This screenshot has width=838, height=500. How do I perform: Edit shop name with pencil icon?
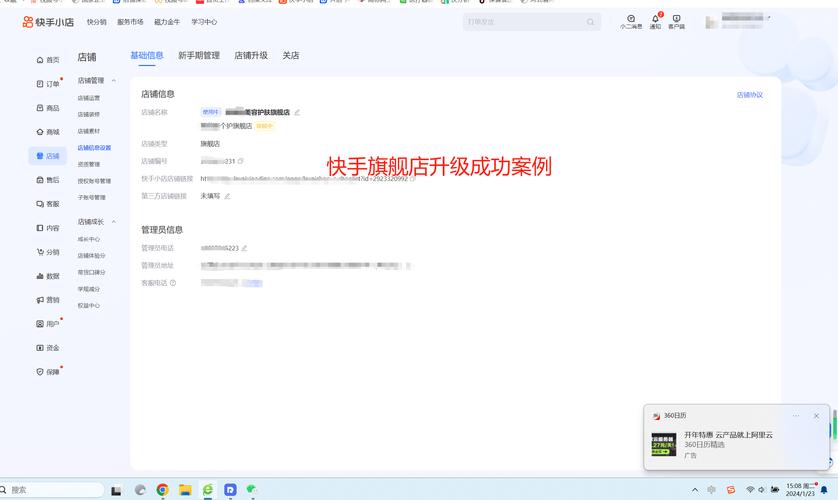297,112
